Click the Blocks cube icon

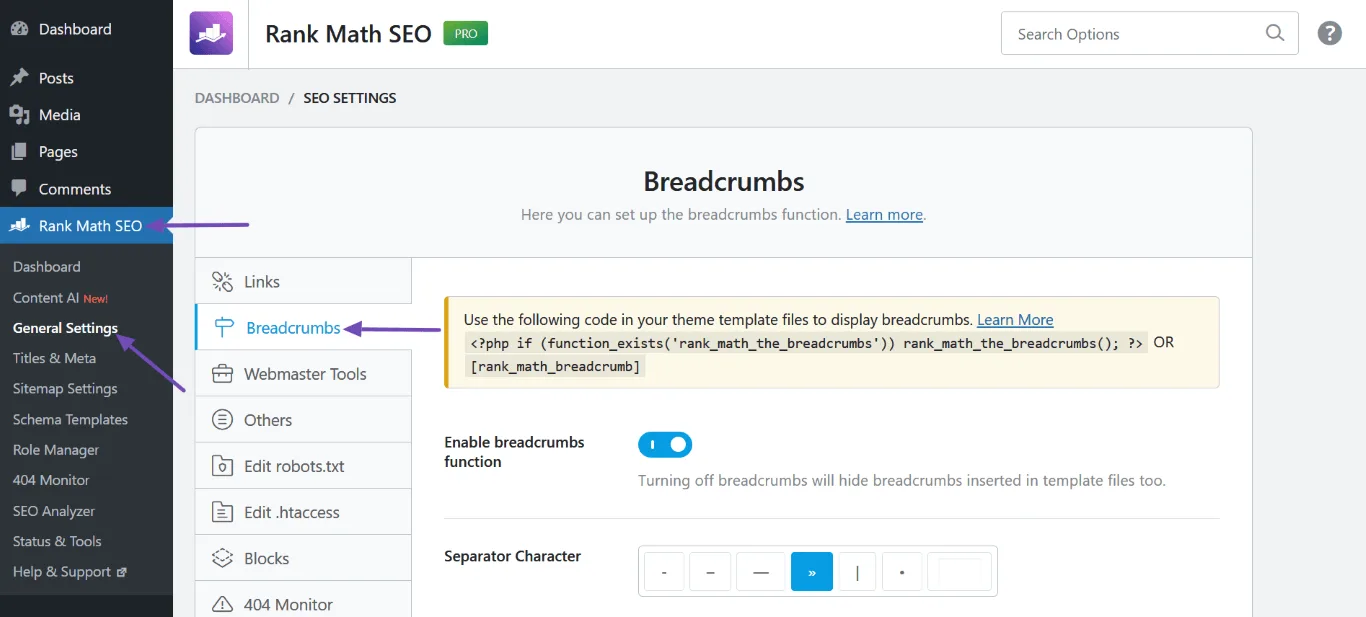point(223,558)
